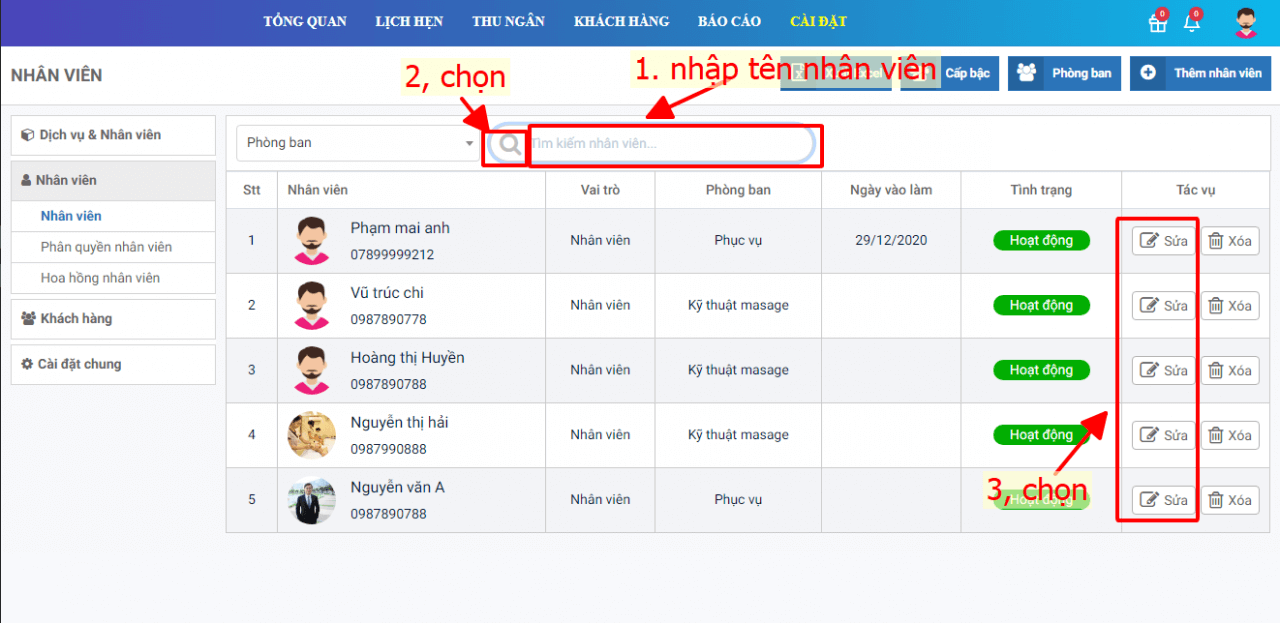This screenshot has height=623, width=1280.
Task: Click Sửa for Vũ trúc chi
Action: pyautogui.click(x=1163, y=306)
